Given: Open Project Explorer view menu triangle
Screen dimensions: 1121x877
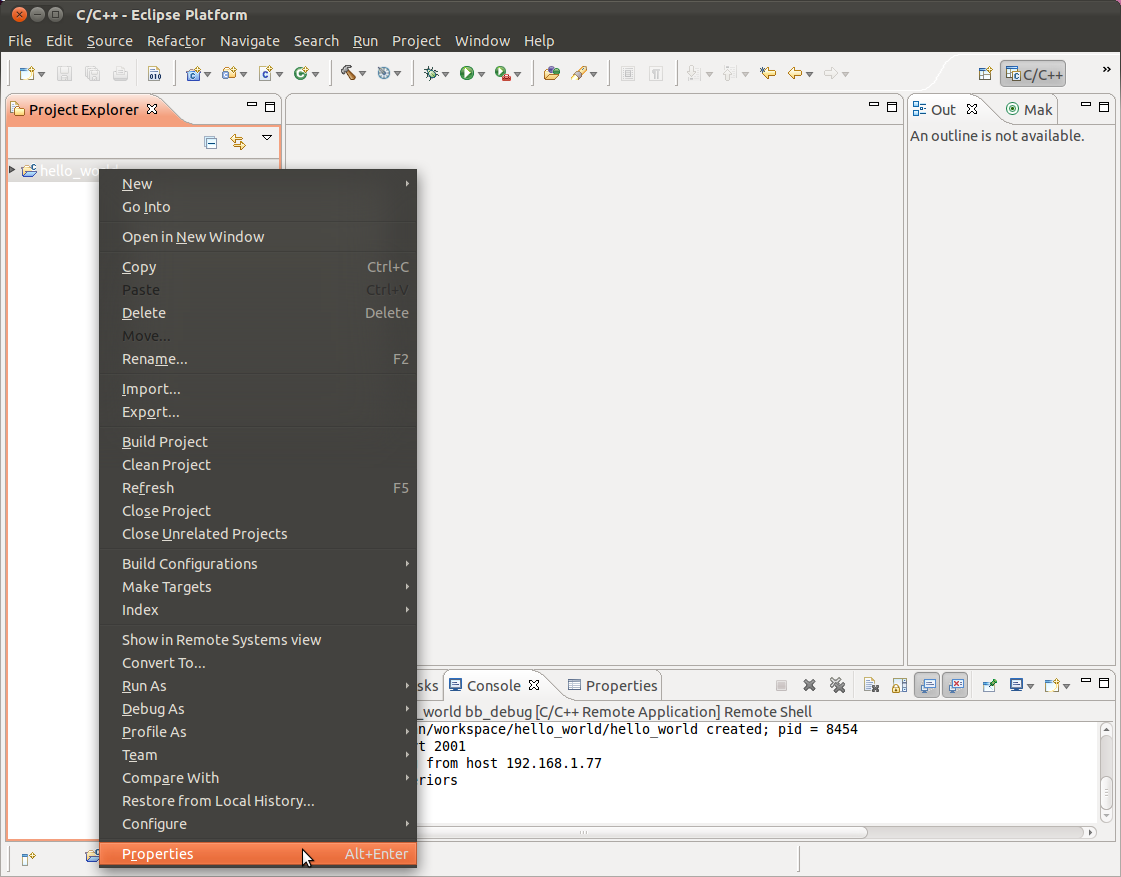Looking at the screenshot, I should [267, 137].
